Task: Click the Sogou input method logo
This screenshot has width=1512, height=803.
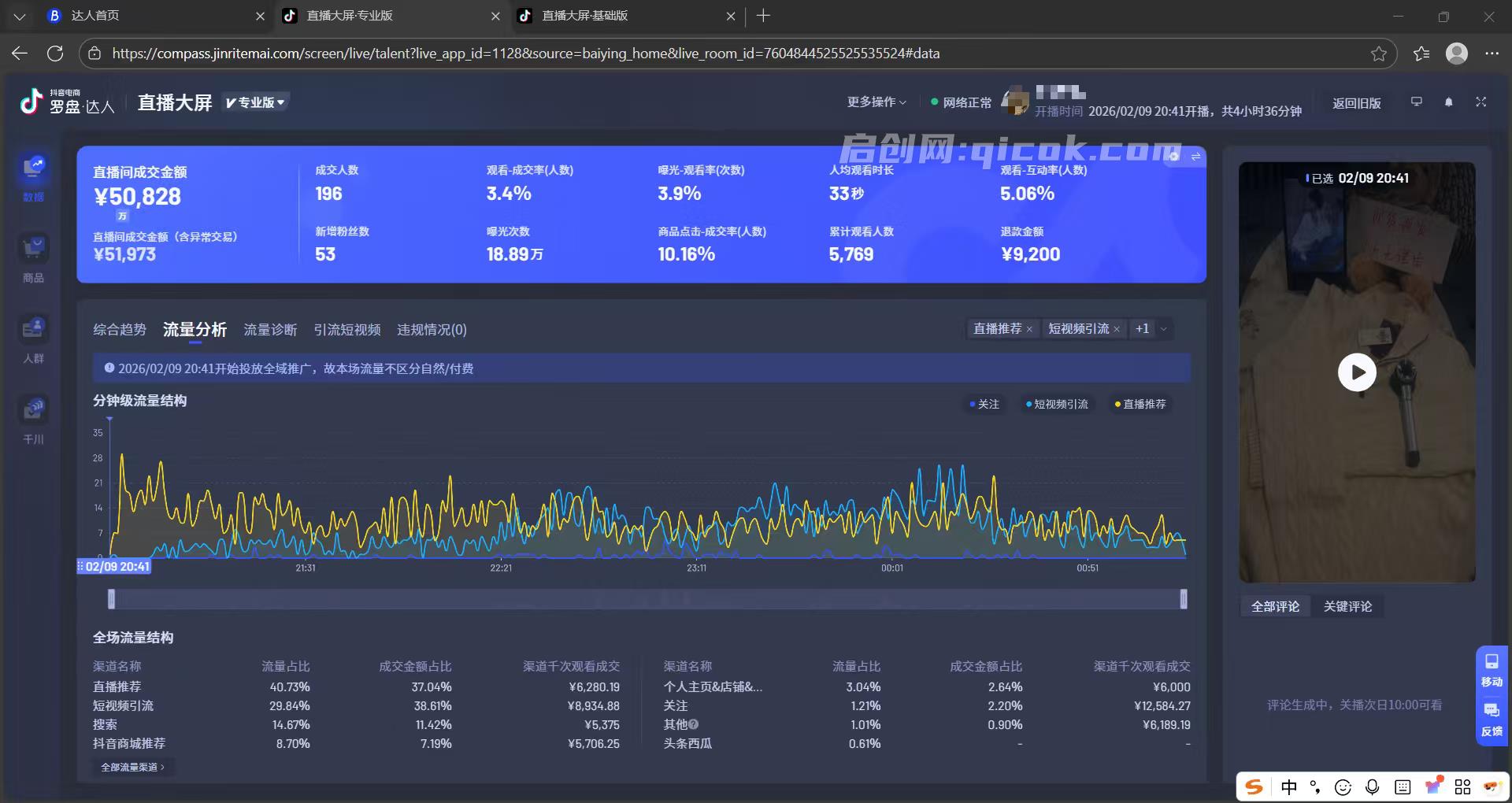Action: tap(1254, 786)
